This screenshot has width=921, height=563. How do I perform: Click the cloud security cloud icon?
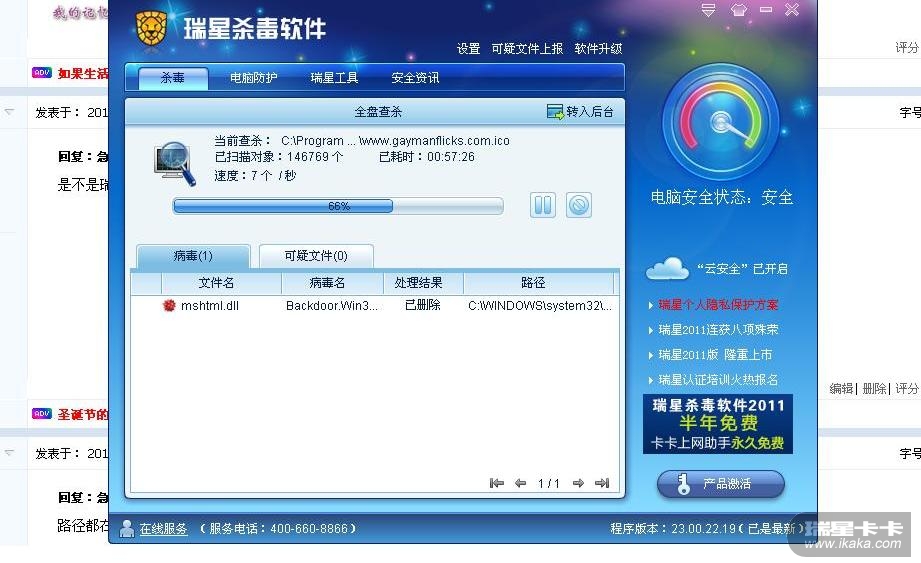(x=667, y=269)
